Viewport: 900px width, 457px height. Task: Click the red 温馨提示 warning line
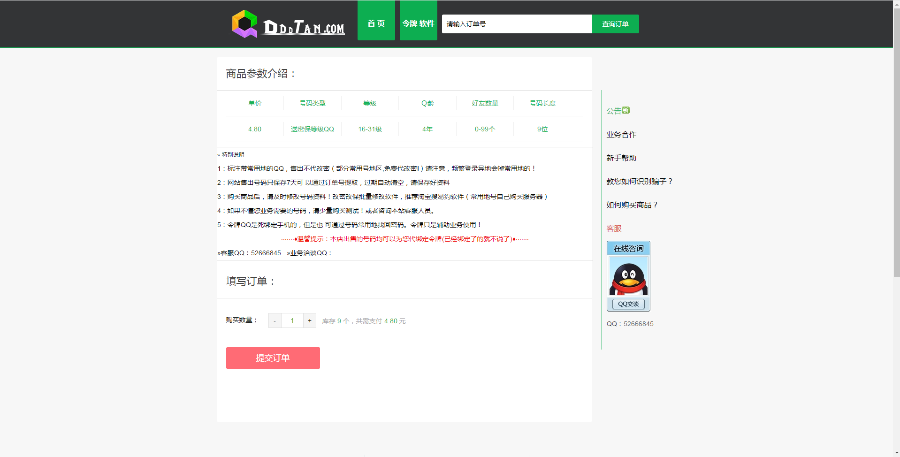tap(405, 239)
